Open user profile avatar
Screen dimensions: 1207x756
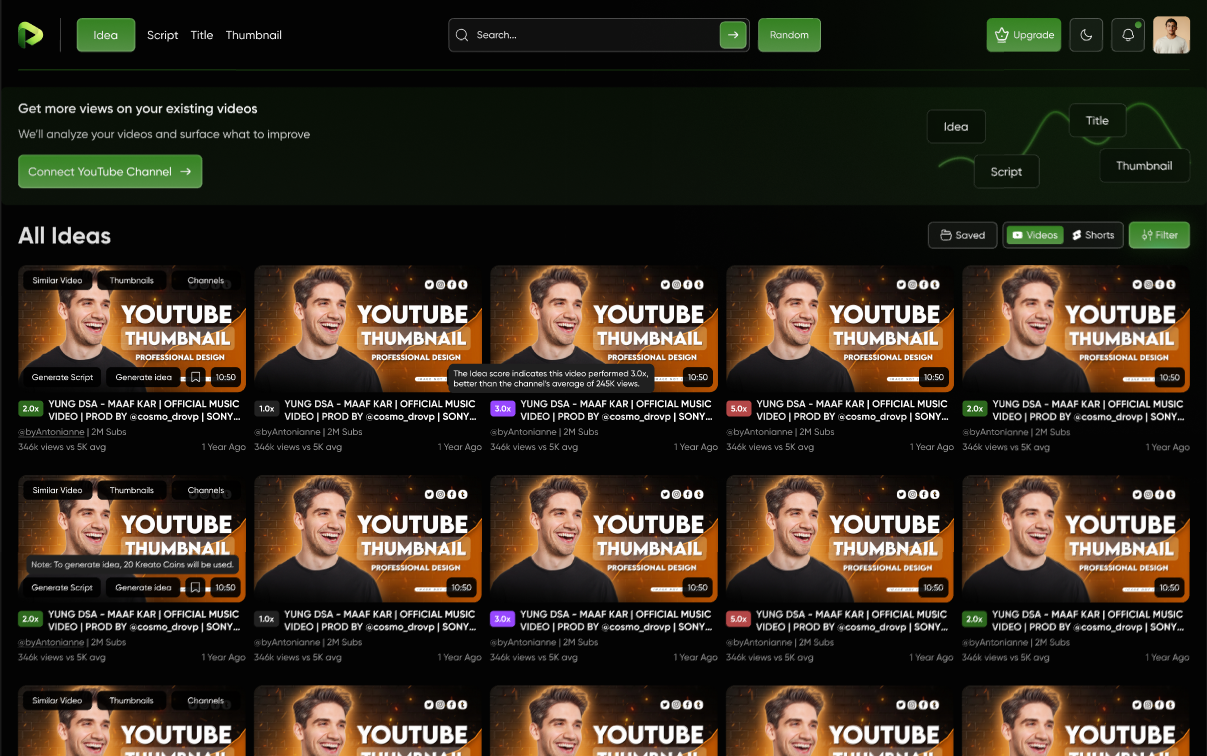[x=1171, y=35]
